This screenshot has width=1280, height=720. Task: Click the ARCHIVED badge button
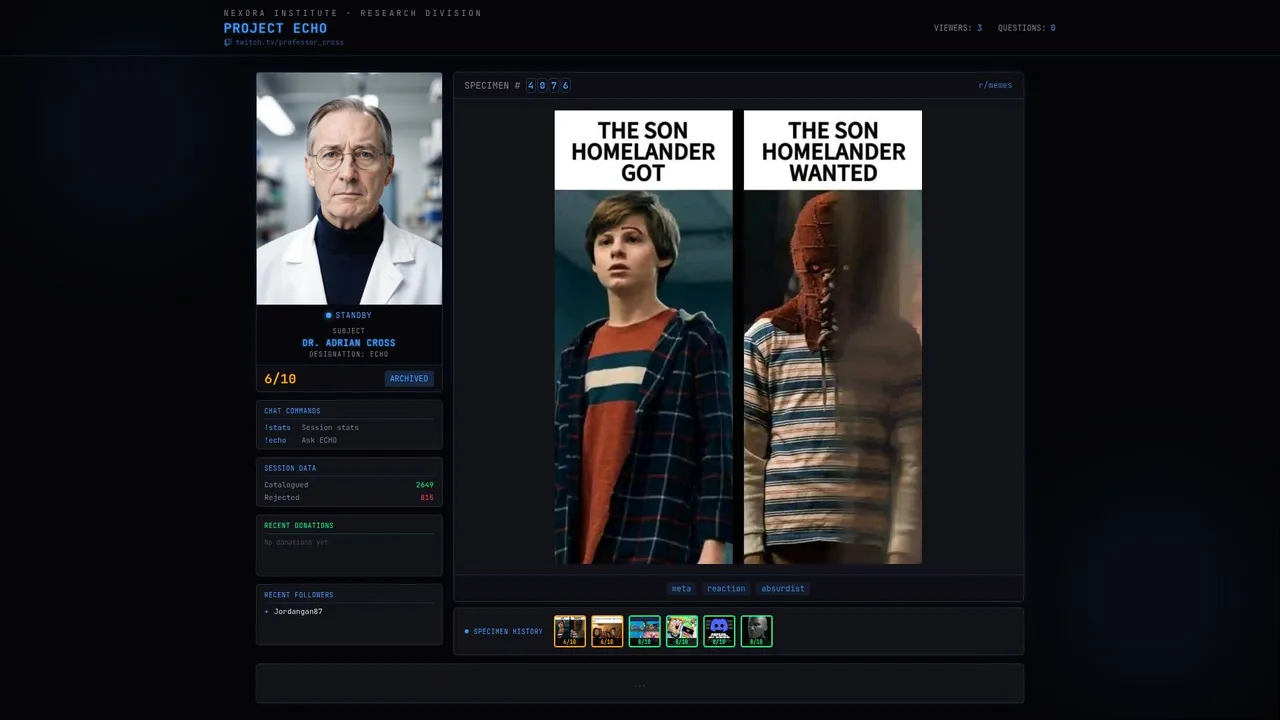pos(409,379)
